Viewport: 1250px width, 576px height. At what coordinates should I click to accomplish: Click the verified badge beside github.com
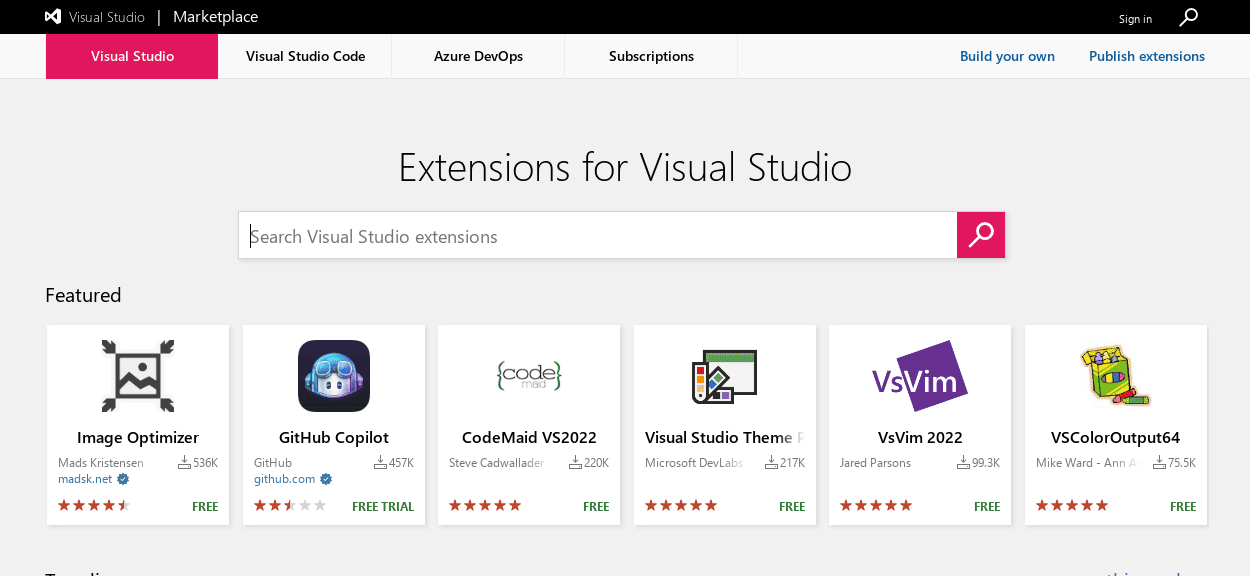326,479
